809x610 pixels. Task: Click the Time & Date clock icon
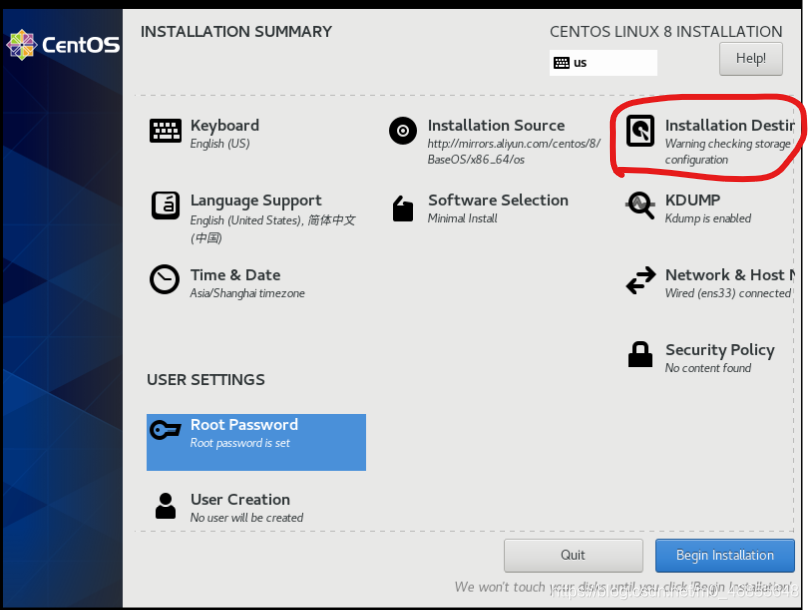165,280
